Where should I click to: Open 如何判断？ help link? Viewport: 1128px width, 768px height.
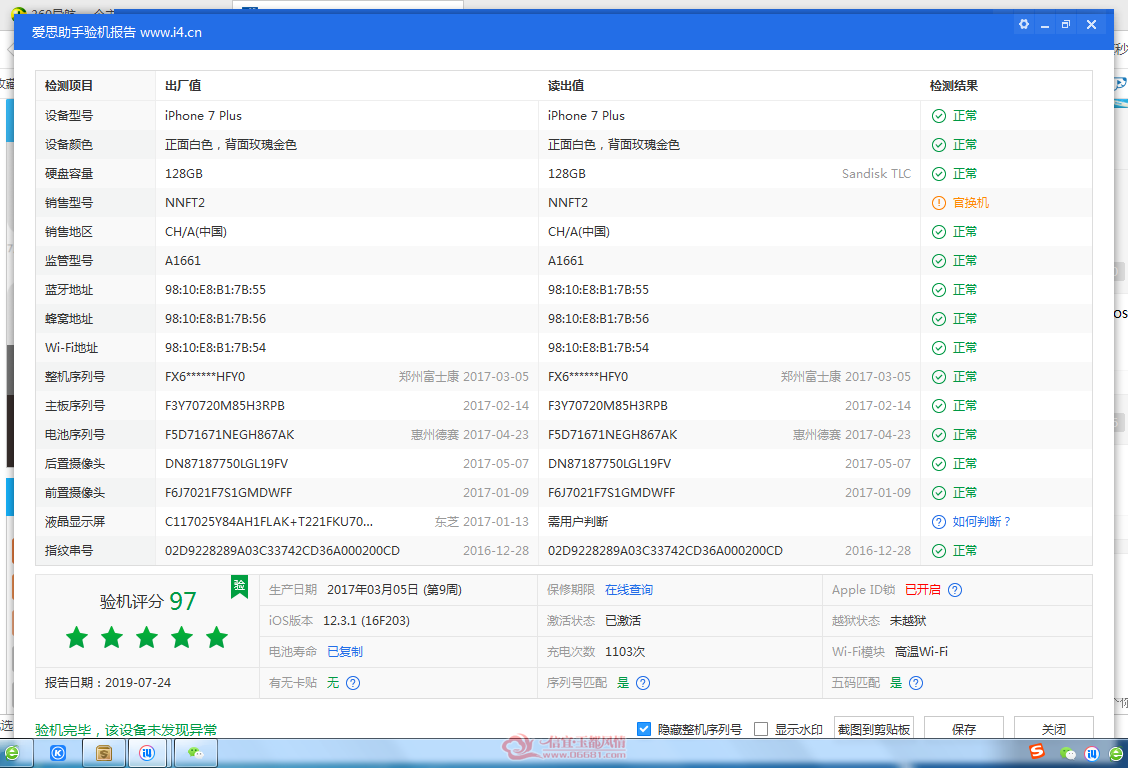982,521
